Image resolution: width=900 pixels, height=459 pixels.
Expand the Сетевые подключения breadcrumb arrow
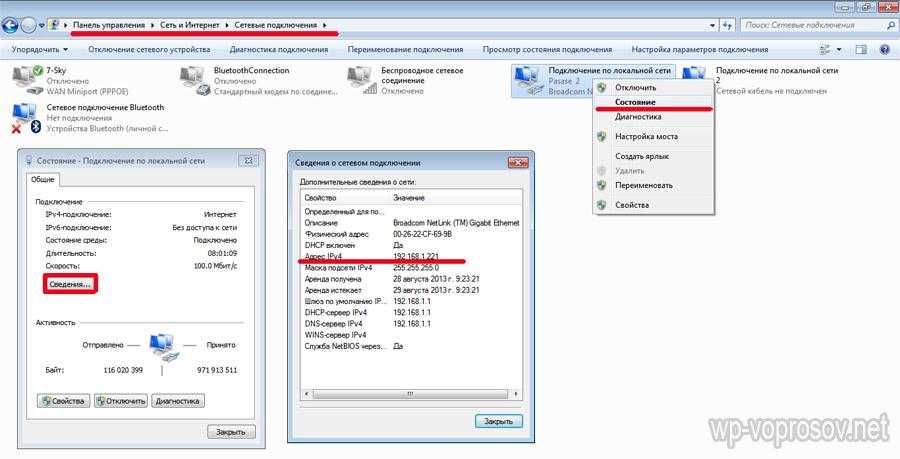tap(325, 22)
